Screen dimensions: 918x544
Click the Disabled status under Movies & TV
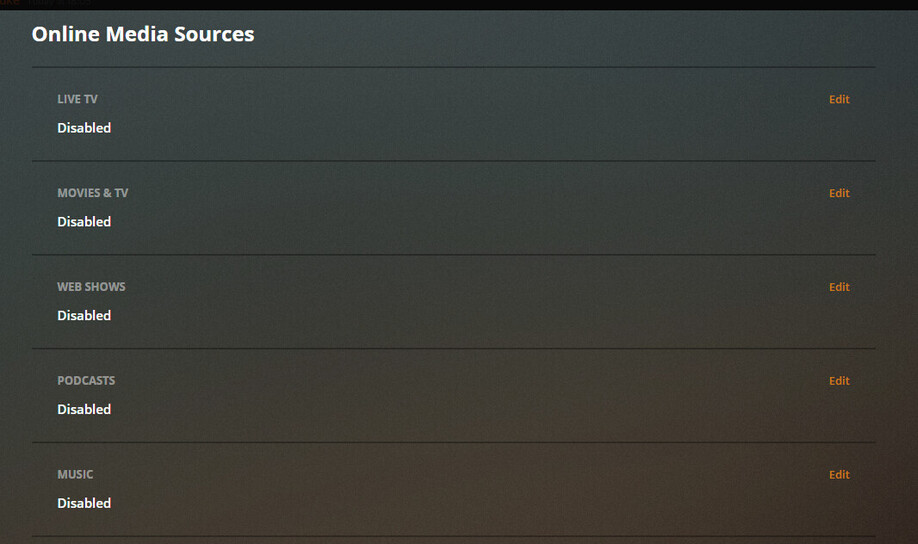pos(84,221)
